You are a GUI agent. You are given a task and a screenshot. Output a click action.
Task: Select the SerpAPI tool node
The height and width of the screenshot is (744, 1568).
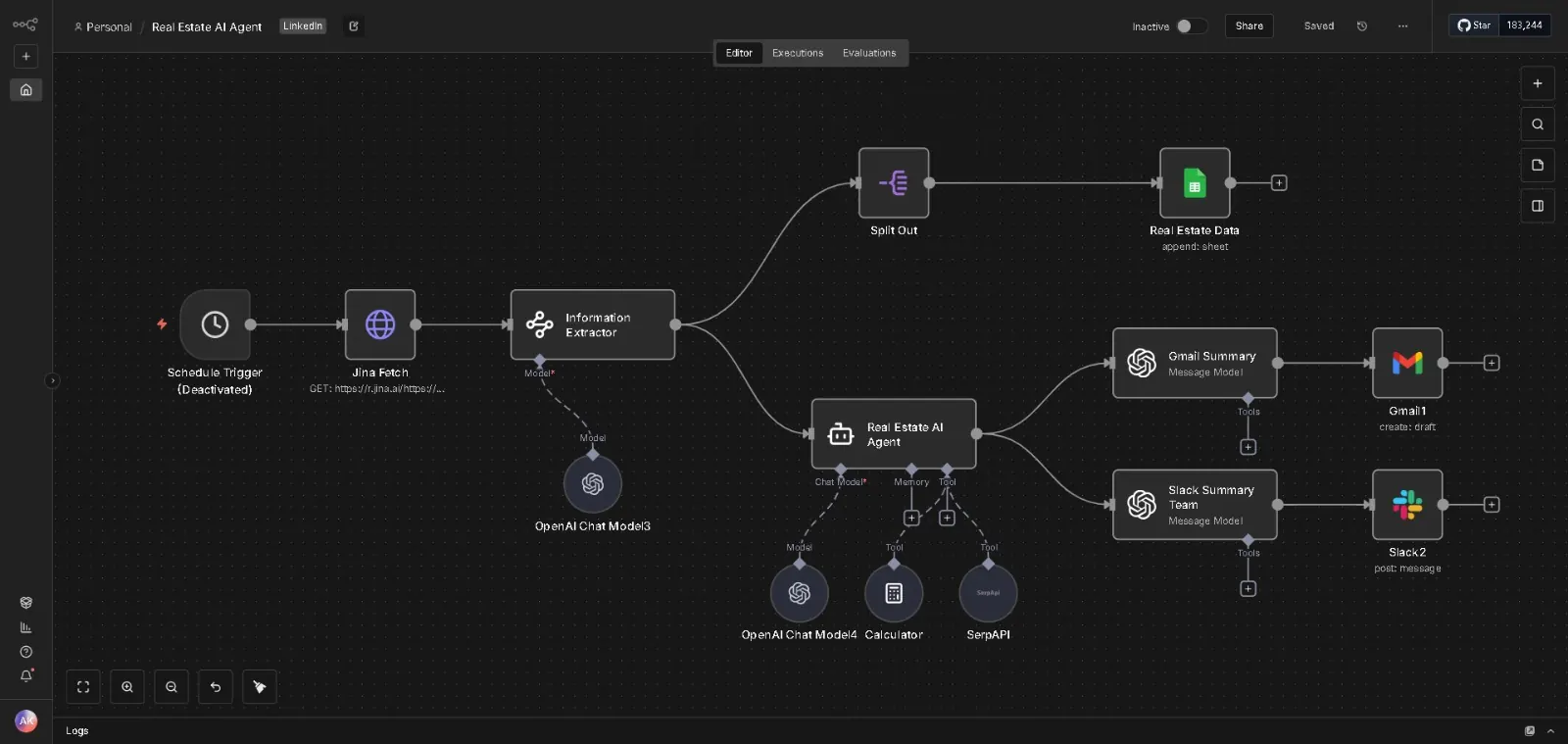click(988, 593)
